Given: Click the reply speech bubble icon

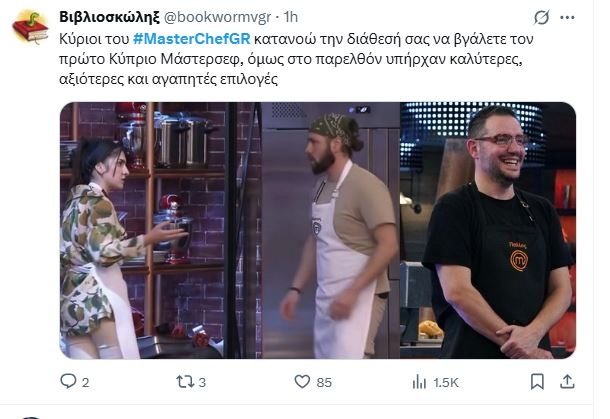Looking at the screenshot, I should click(x=68, y=381).
